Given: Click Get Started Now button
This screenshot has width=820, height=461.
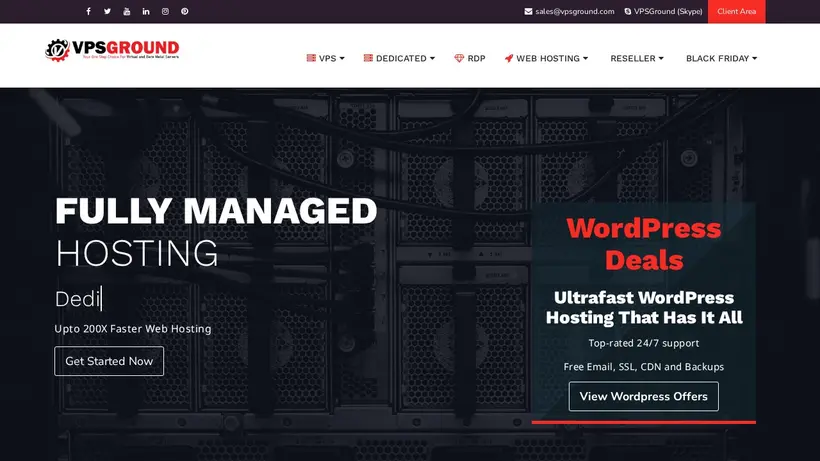Looking at the screenshot, I should pyautogui.click(x=109, y=361).
